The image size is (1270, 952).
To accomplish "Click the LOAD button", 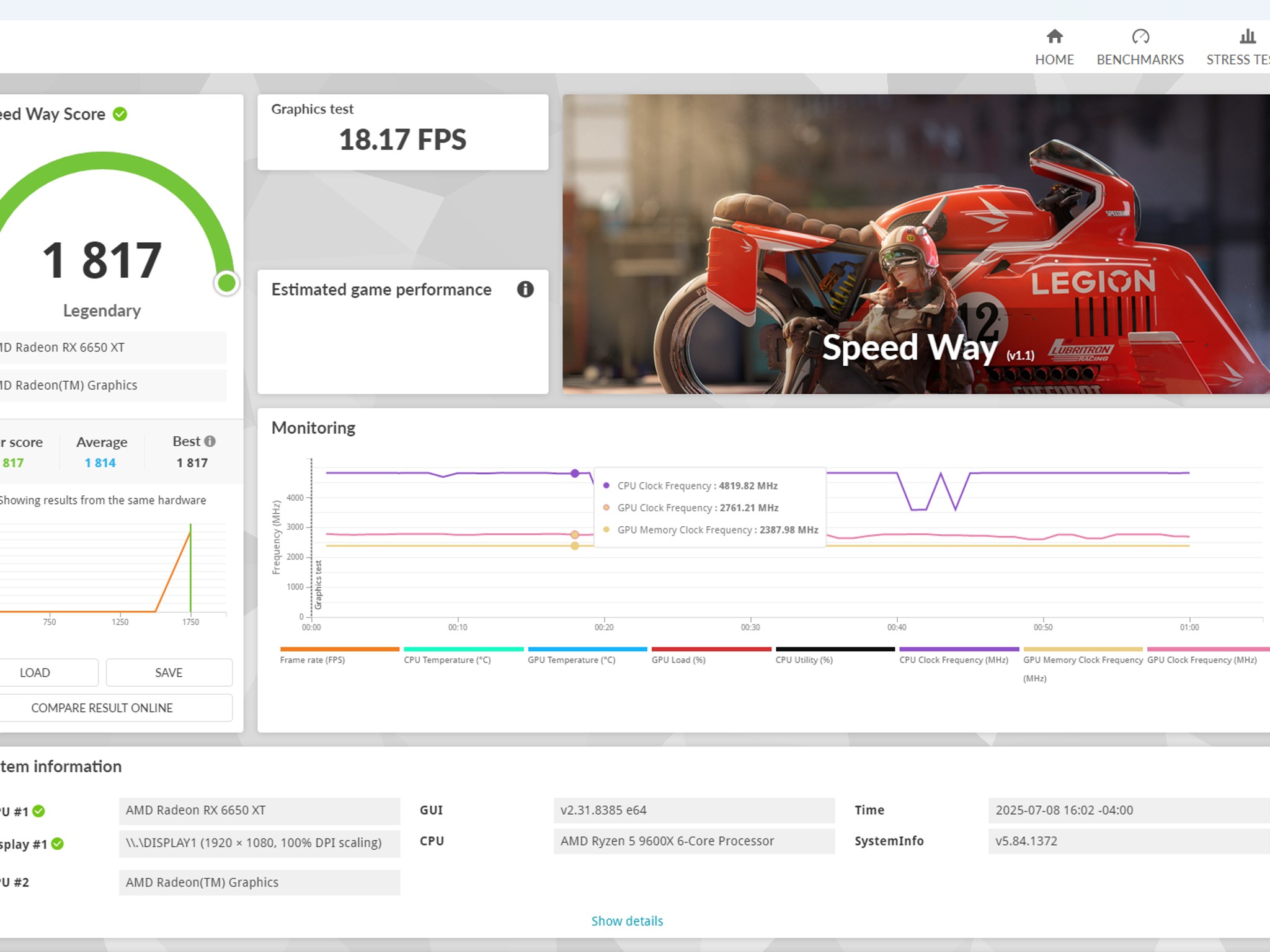I will 35,672.
